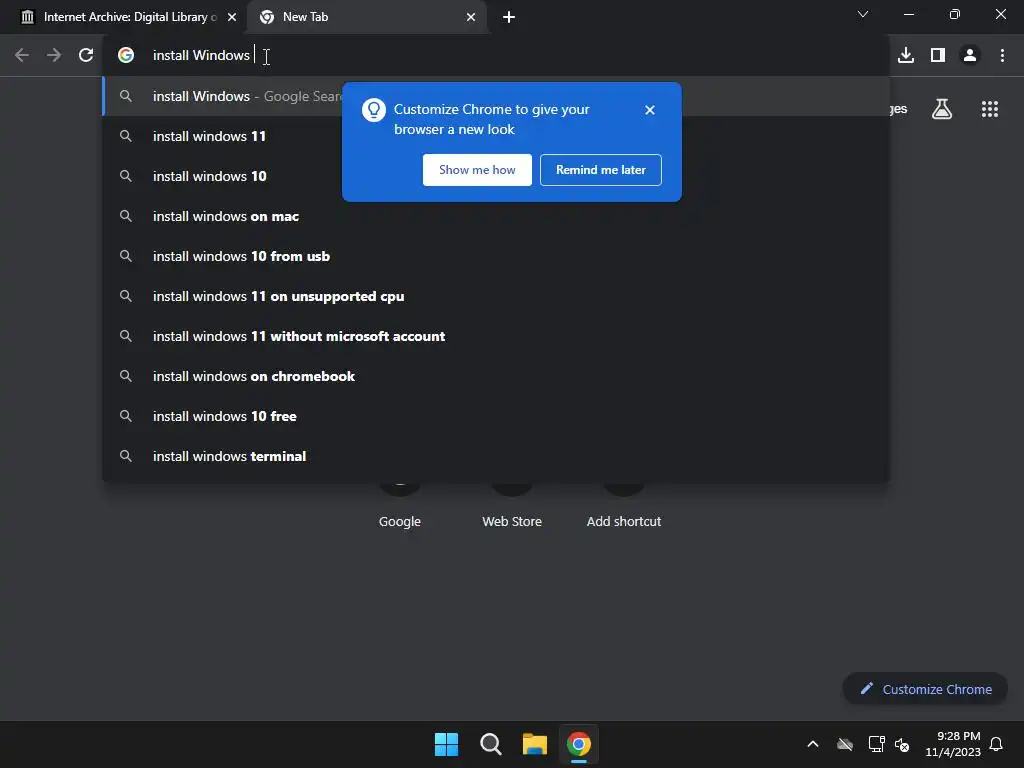Click Chrome icon in taskbar
1024x768 pixels.
(x=579, y=744)
